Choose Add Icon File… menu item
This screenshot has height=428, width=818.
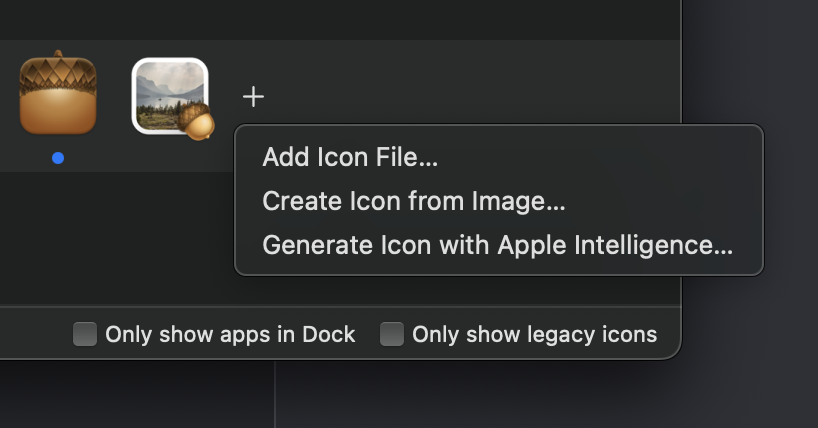coord(499,157)
